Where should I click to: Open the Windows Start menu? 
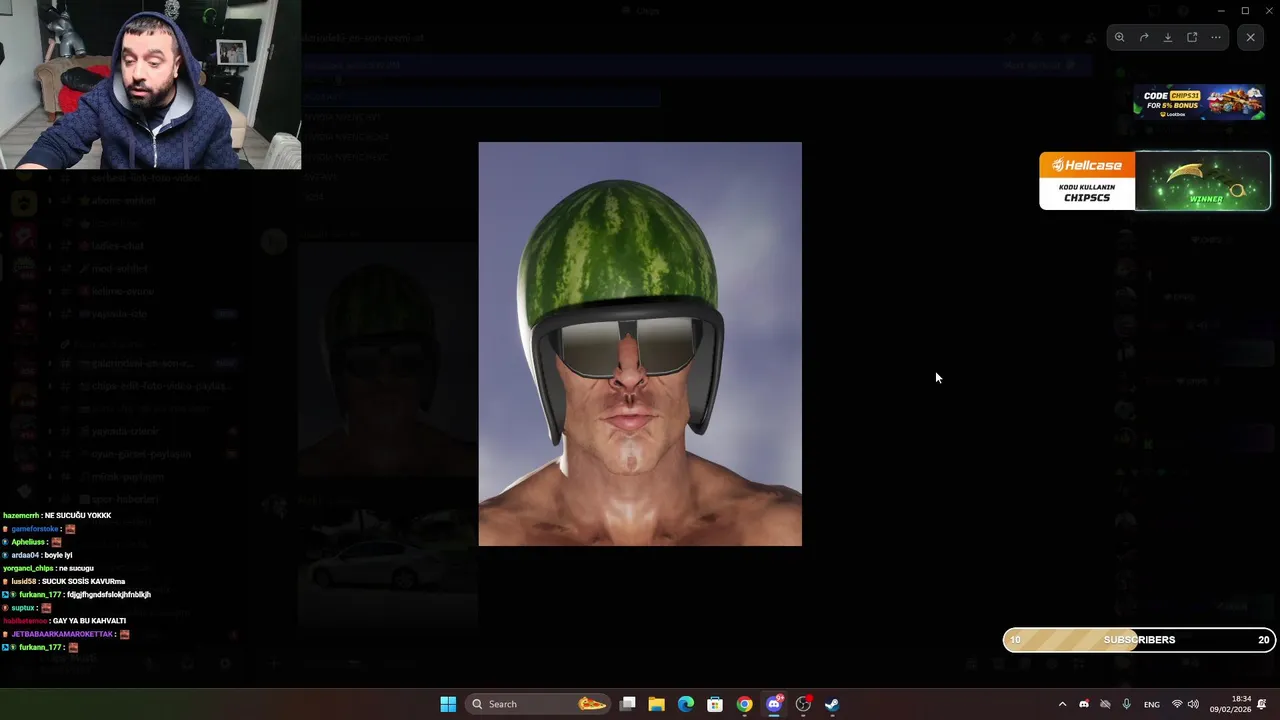point(448,704)
